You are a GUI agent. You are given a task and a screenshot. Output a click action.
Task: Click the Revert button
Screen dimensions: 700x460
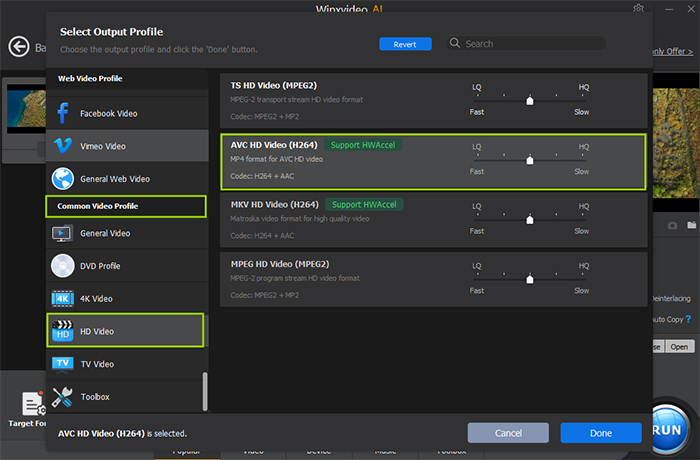coord(405,44)
